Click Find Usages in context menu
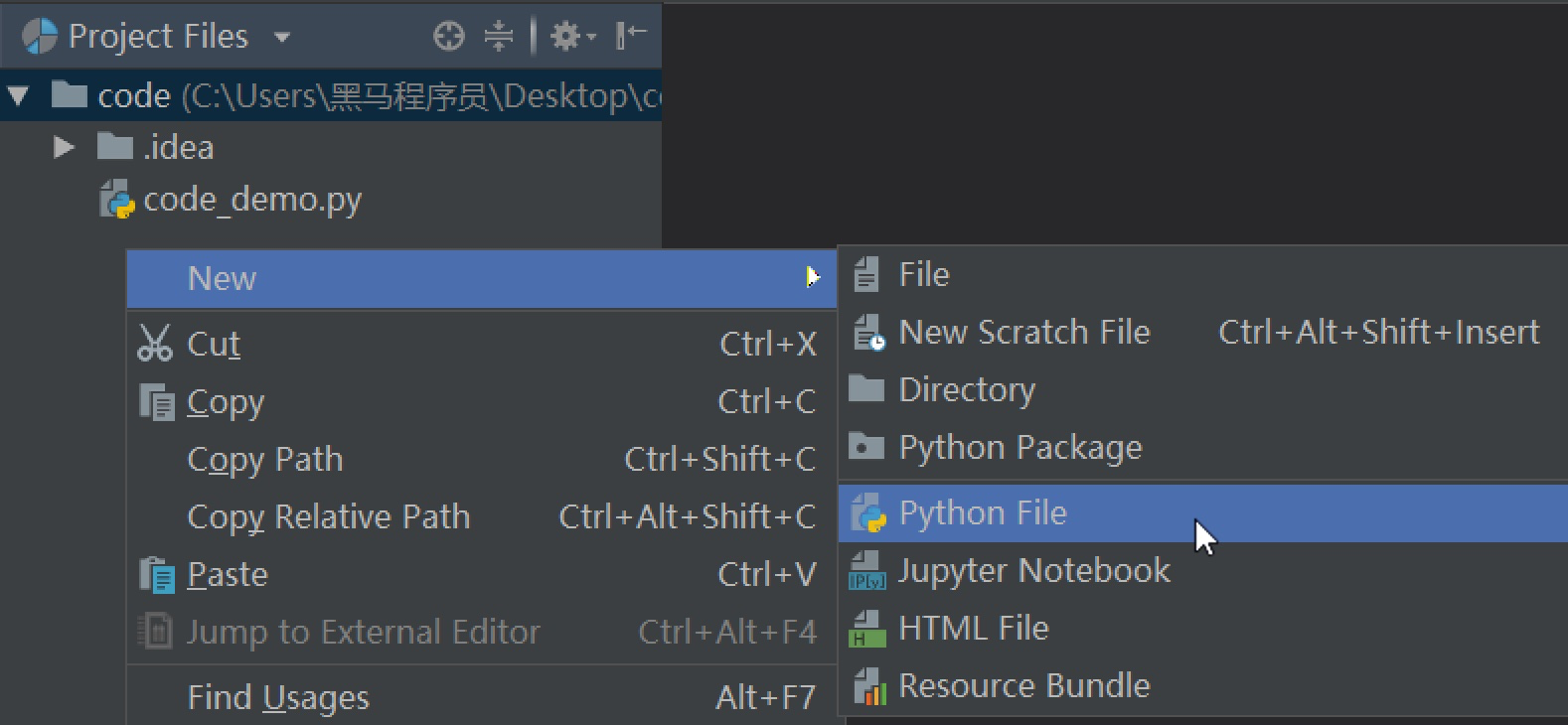 coord(278,698)
